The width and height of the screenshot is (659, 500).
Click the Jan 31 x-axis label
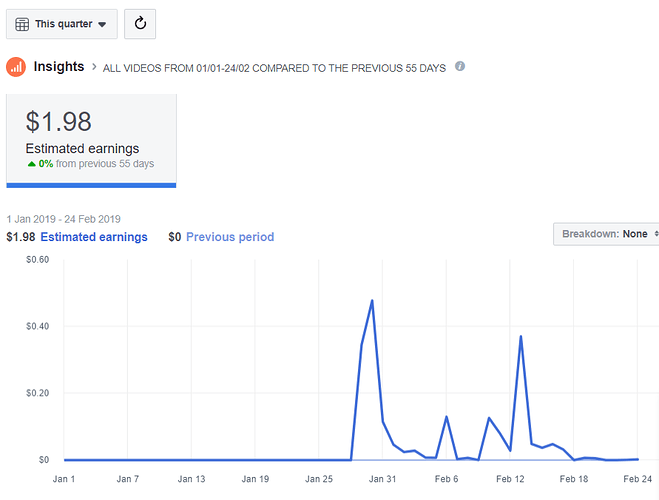click(382, 479)
